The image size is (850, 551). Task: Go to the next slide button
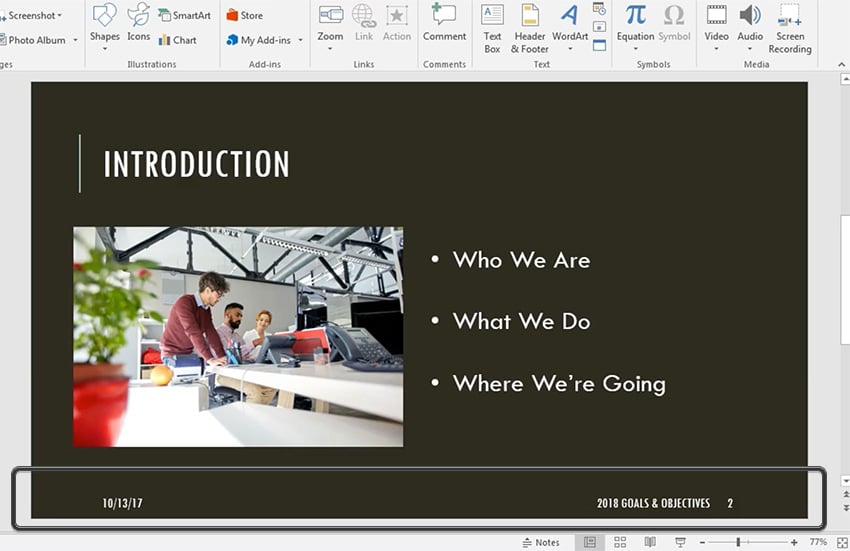tap(846, 508)
